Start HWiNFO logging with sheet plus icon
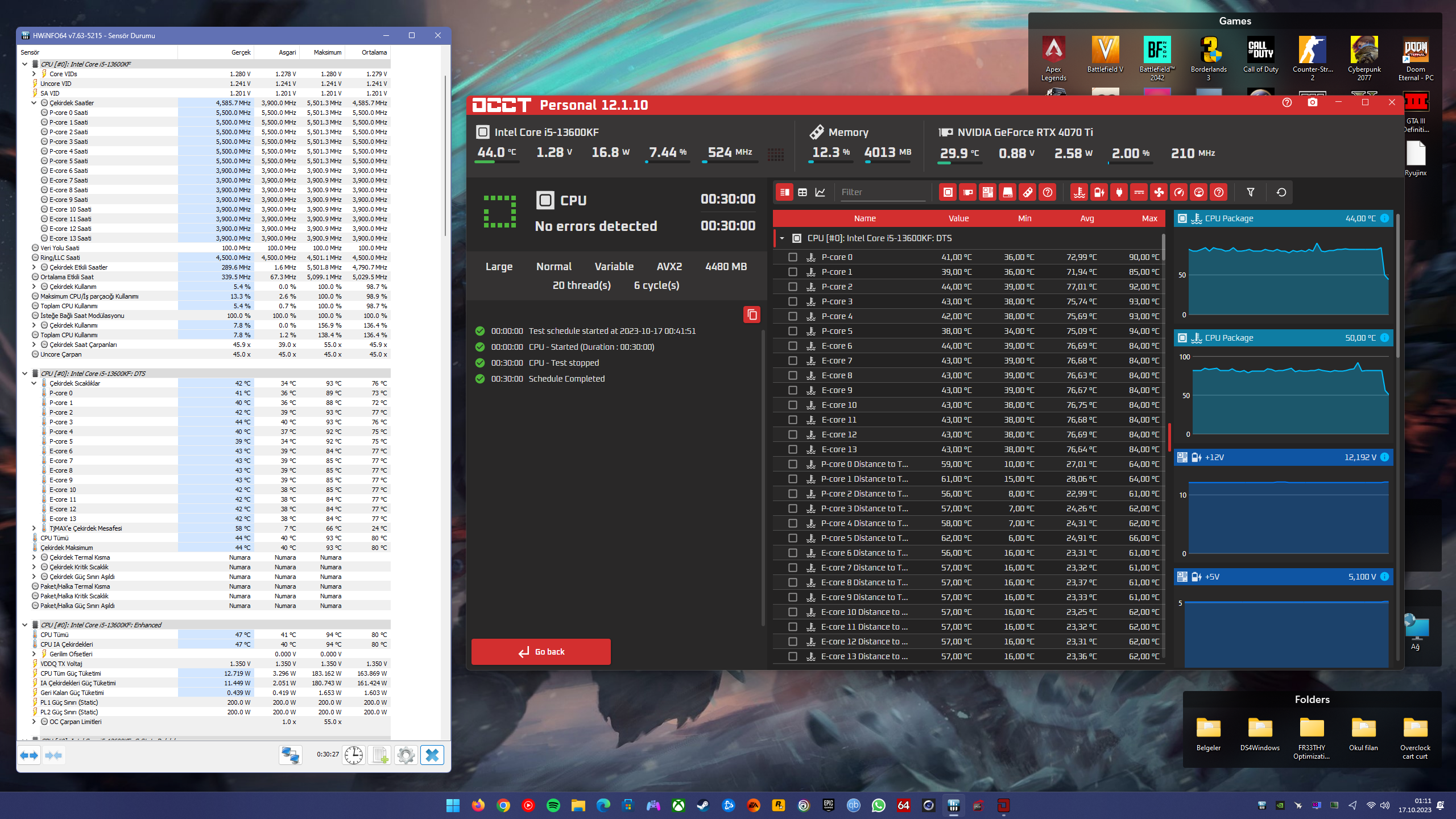Image resolution: width=1456 pixels, height=819 pixels. [380, 755]
